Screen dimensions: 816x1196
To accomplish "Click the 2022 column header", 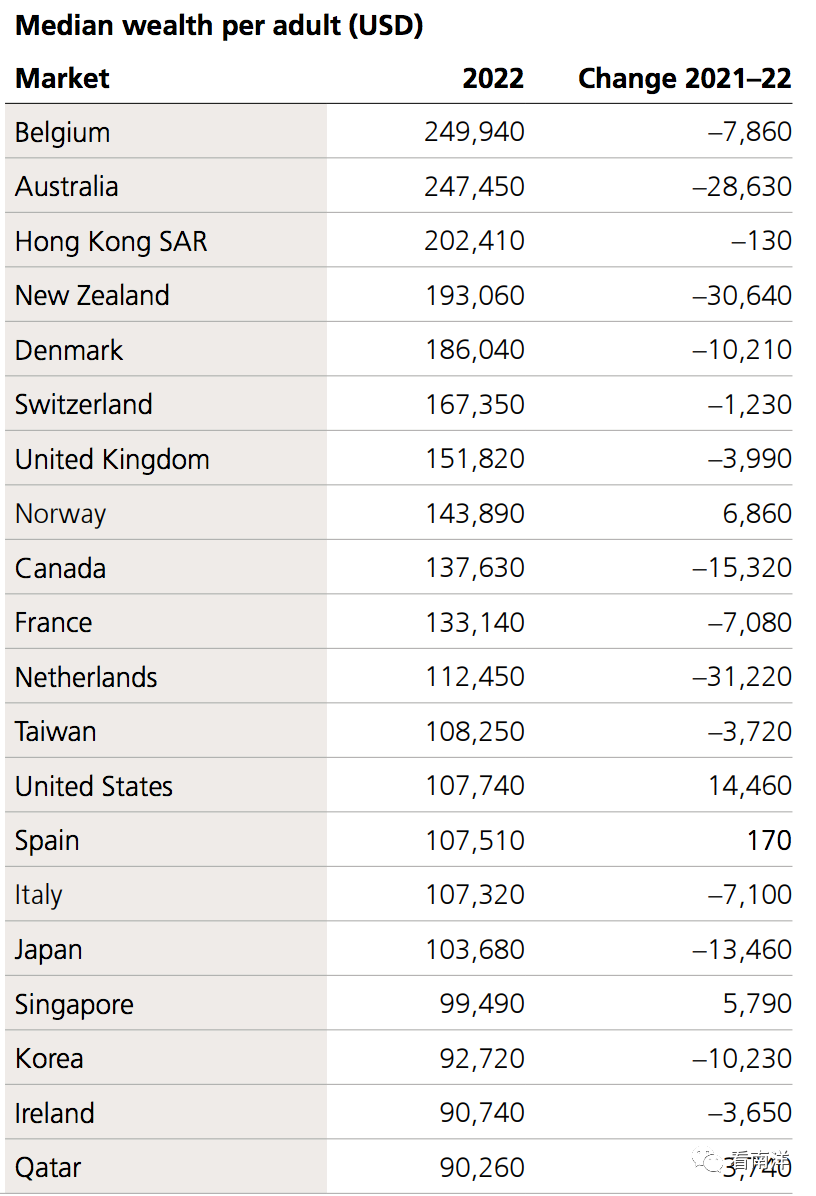I will point(493,79).
